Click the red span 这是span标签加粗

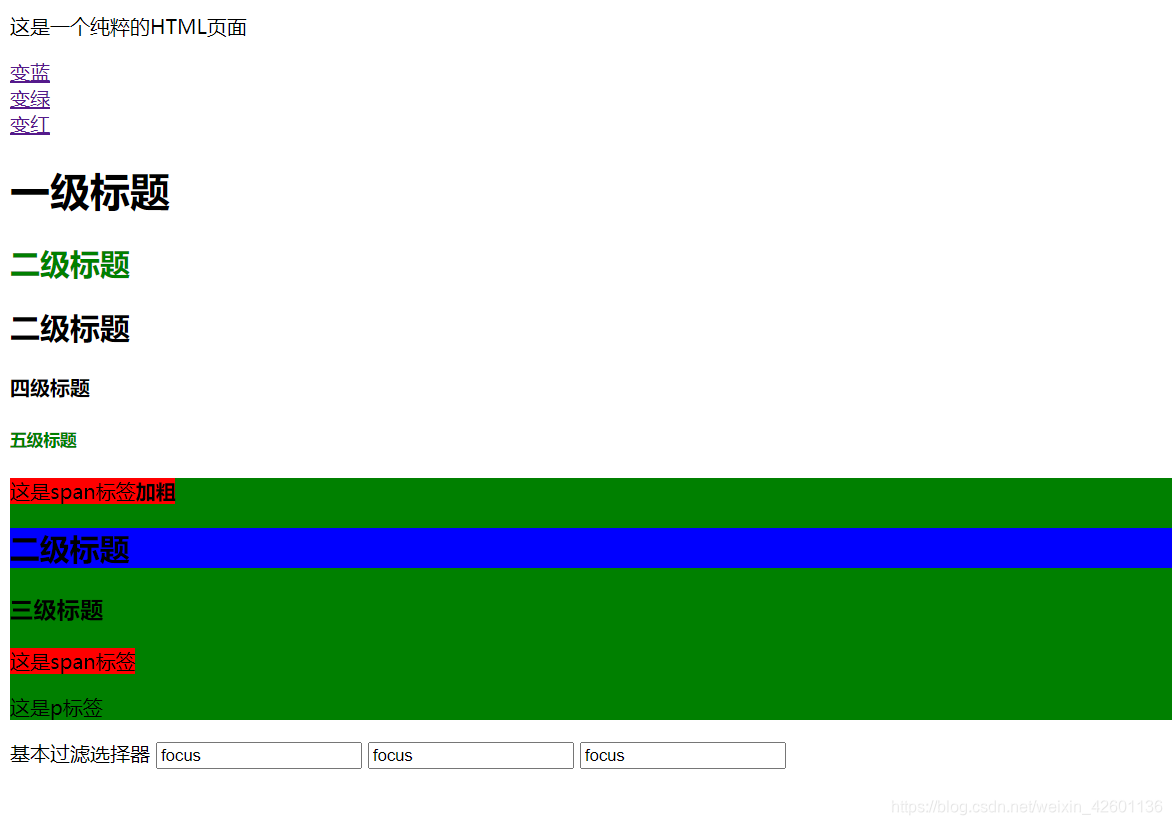(x=92, y=492)
